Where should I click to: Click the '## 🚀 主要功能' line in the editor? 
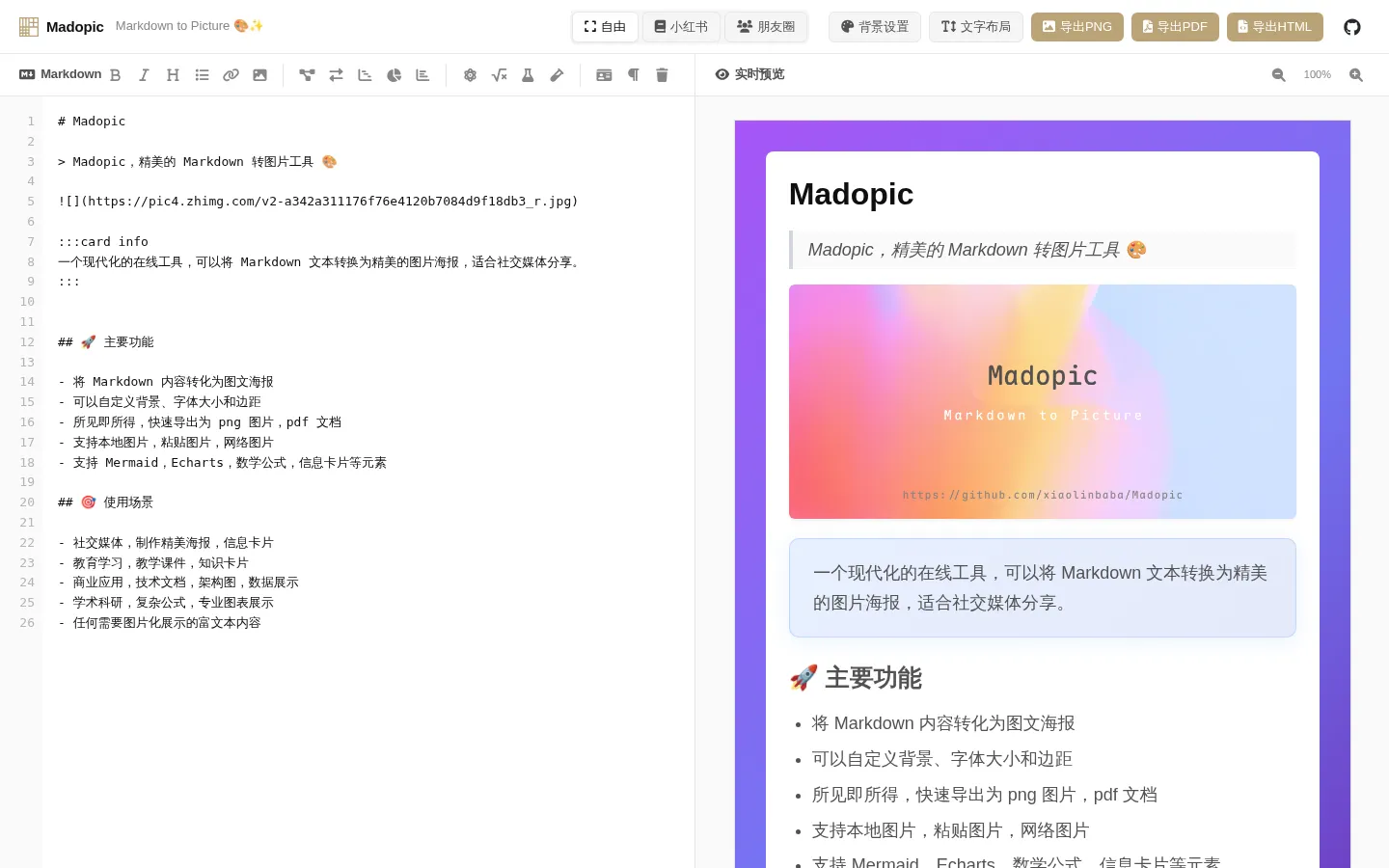click(106, 342)
